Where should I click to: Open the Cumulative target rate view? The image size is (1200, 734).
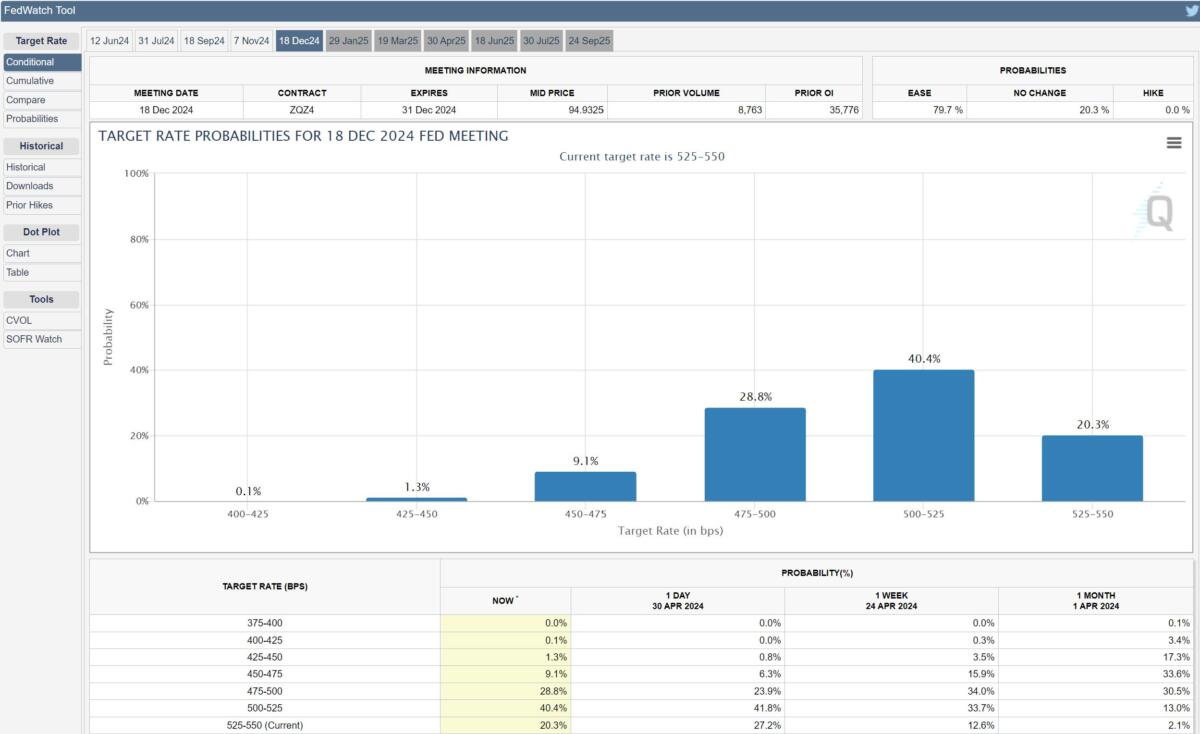[30, 81]
